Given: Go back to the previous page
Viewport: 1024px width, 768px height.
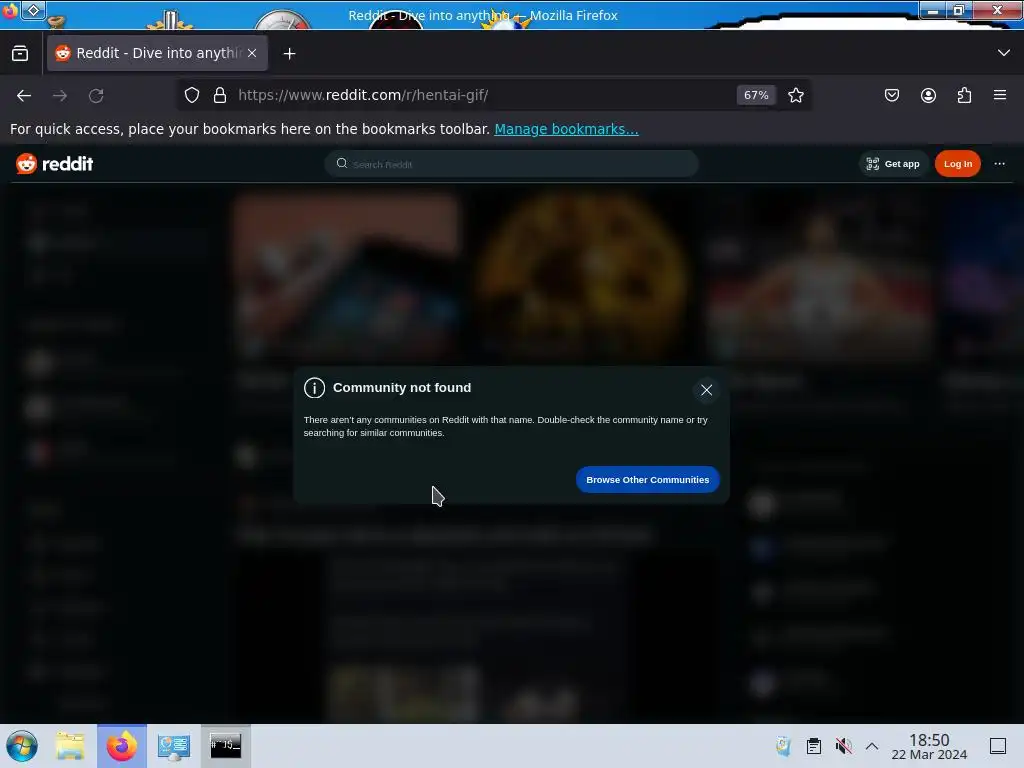Looking at the screenshot, I should 24,95.
